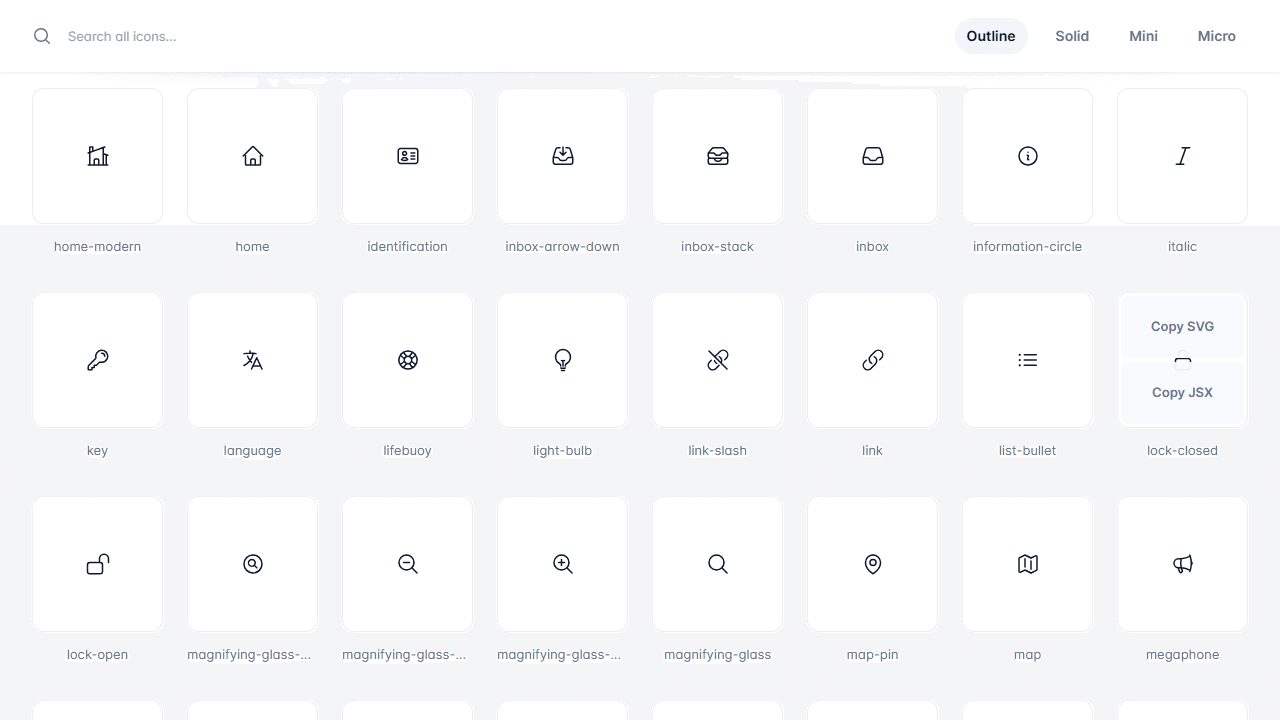The width and height of the screenshot is (1280, 720).
Task: Switch to the Solid icon style
Action: pos(1072,36)
